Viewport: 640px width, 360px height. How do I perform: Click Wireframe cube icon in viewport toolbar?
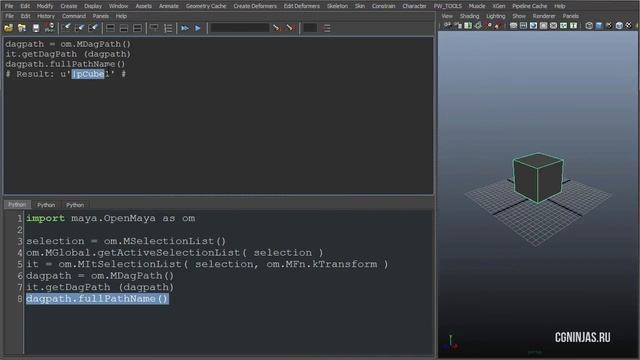point(589,25)
